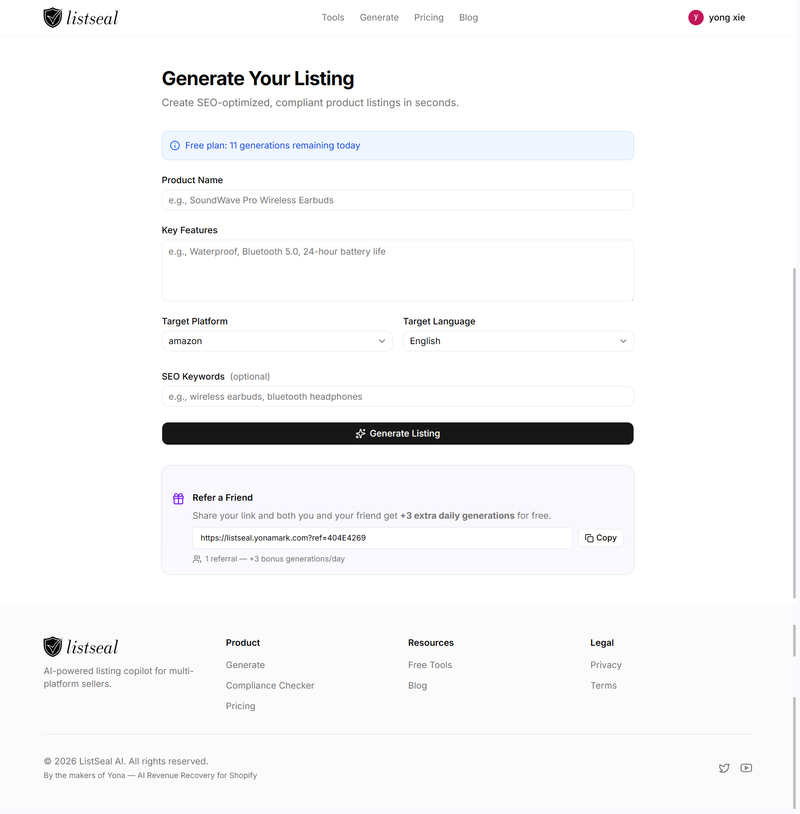Image resolution: width=800 pixels, height=814 pixels.
Task: Focus the SEO Keywords input field
Action: tap(398, 397)
